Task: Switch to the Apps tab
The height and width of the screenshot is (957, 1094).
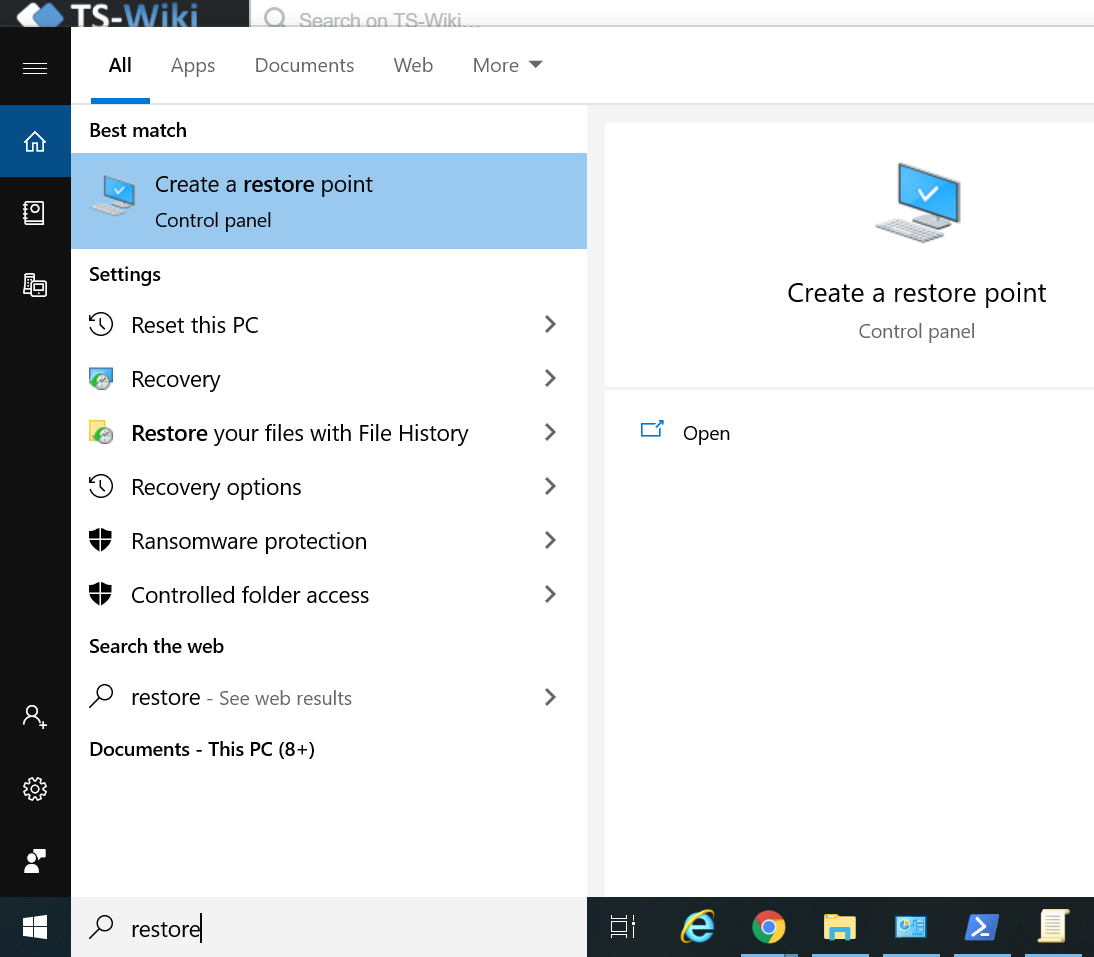Action: (x=193, y=66)
